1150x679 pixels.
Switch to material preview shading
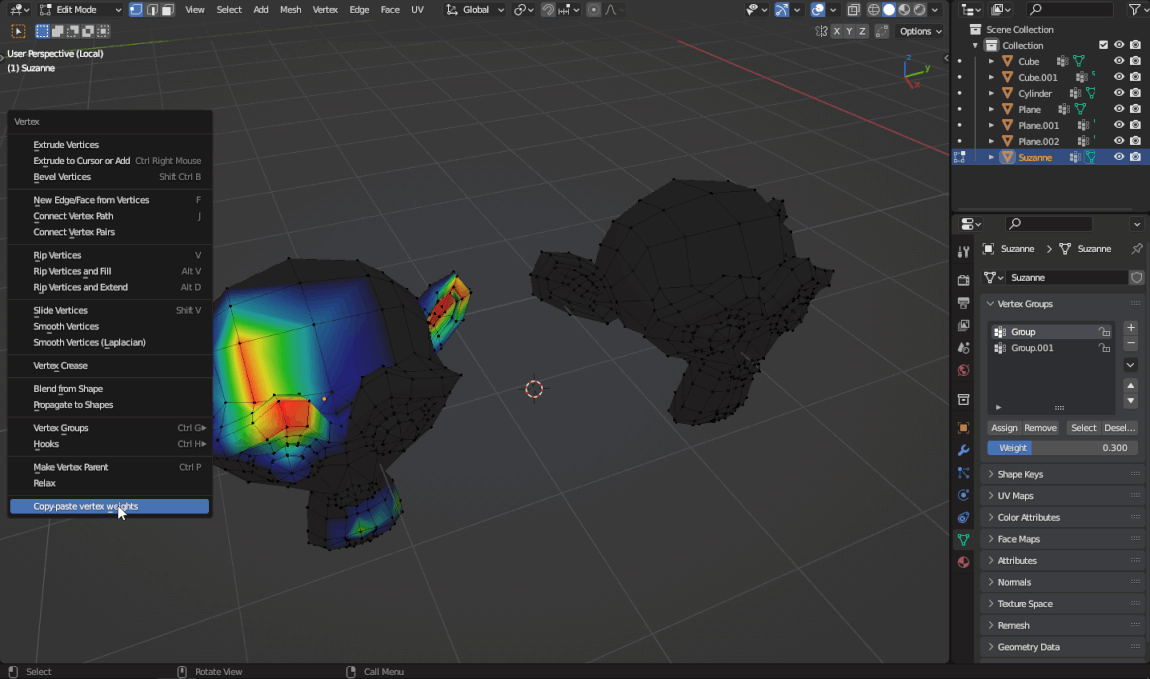[x=904, y=10]
